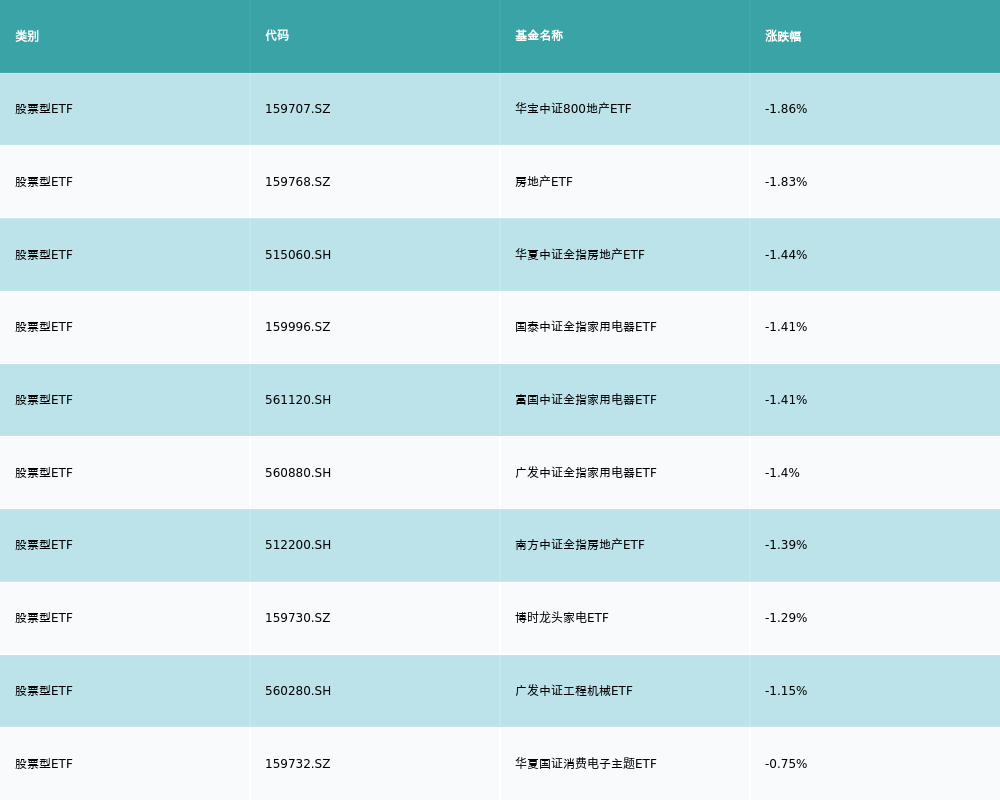The height and width of the screenshot is (800, 1000).
Task: Click the 房地产ETF fund name
Action: click(x=544, y=182)
